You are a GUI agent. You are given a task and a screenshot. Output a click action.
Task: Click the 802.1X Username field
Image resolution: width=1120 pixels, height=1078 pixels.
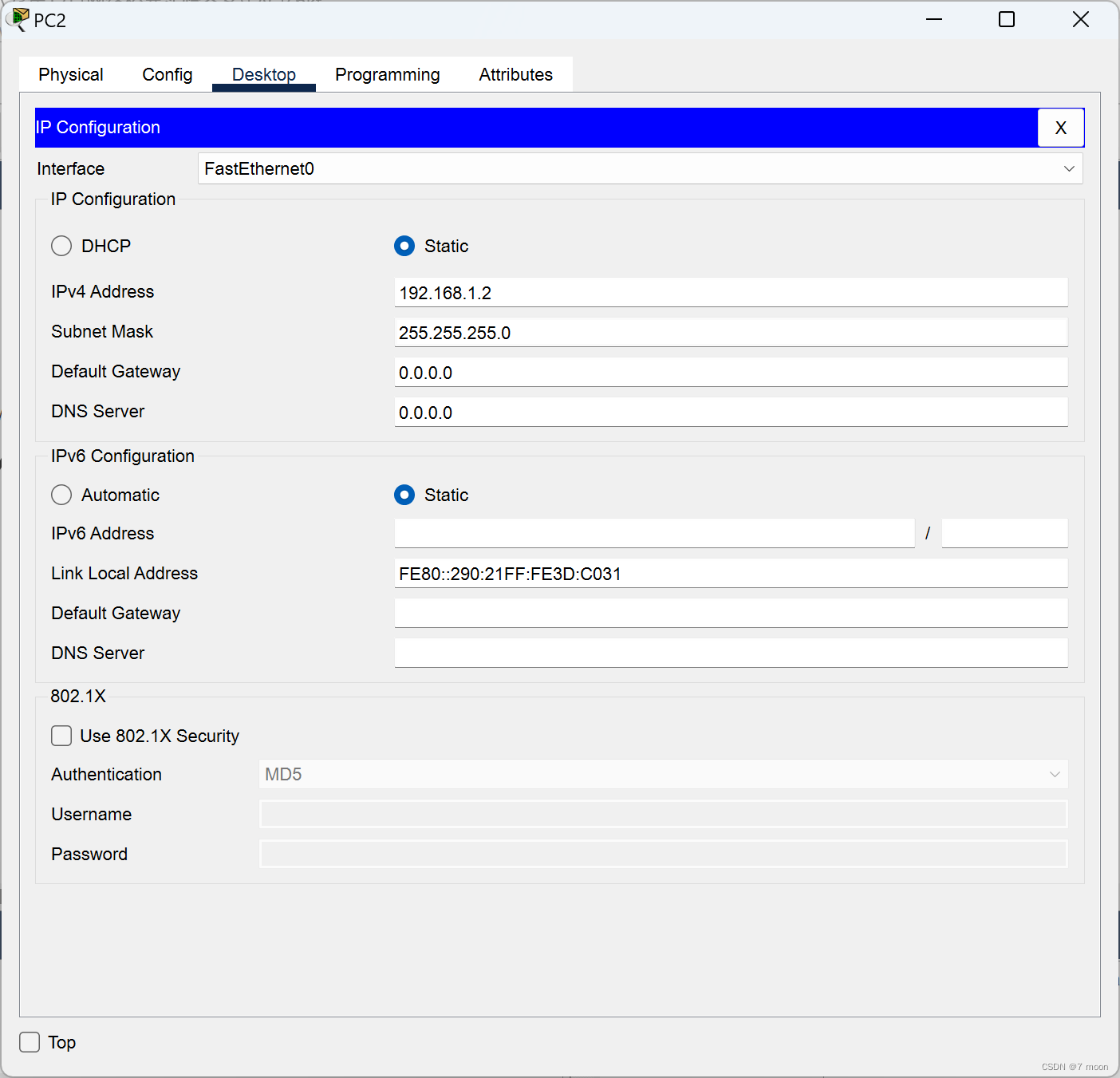pos(664,814)
